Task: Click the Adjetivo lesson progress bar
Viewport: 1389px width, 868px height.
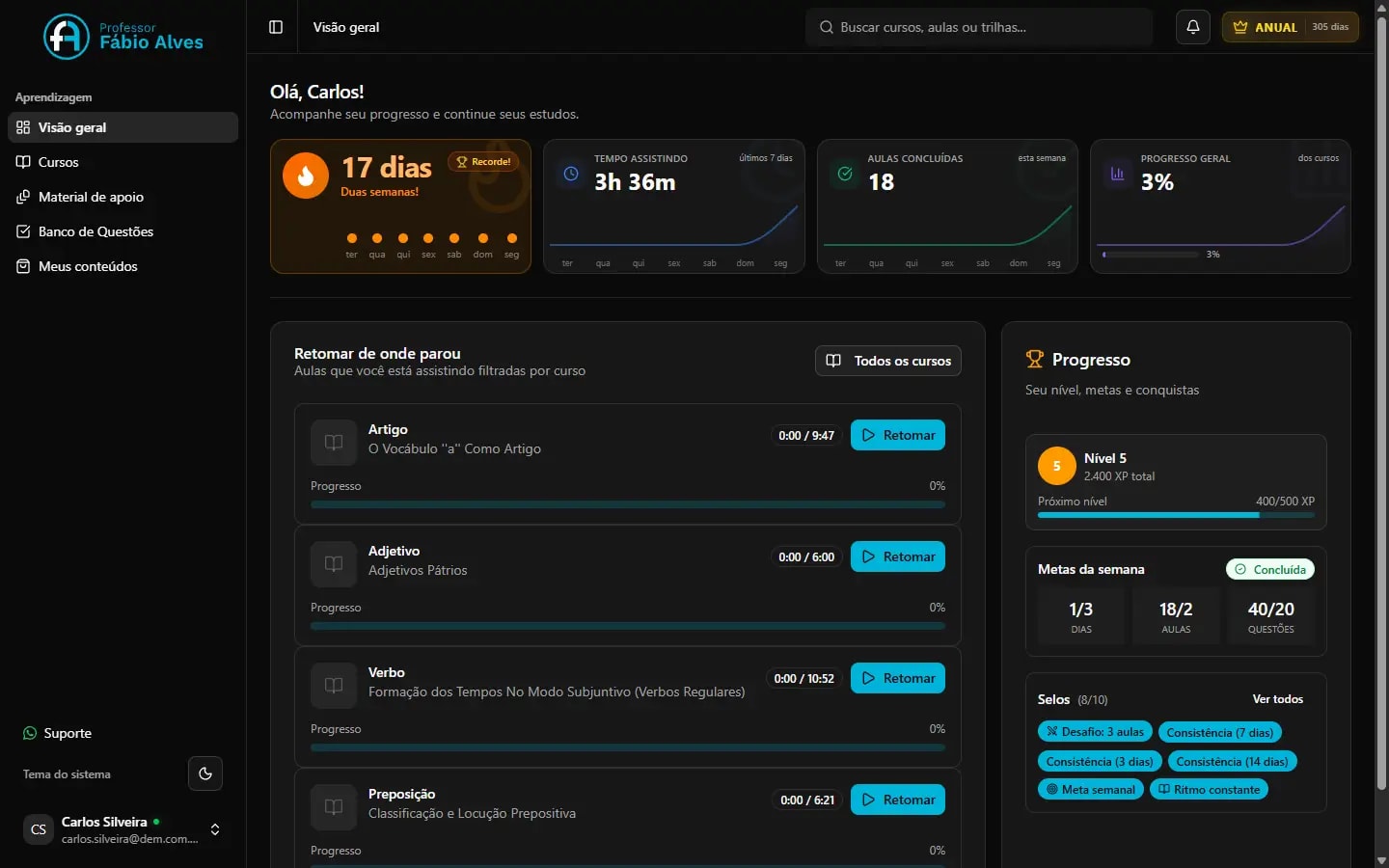Action: pos(628,626)
